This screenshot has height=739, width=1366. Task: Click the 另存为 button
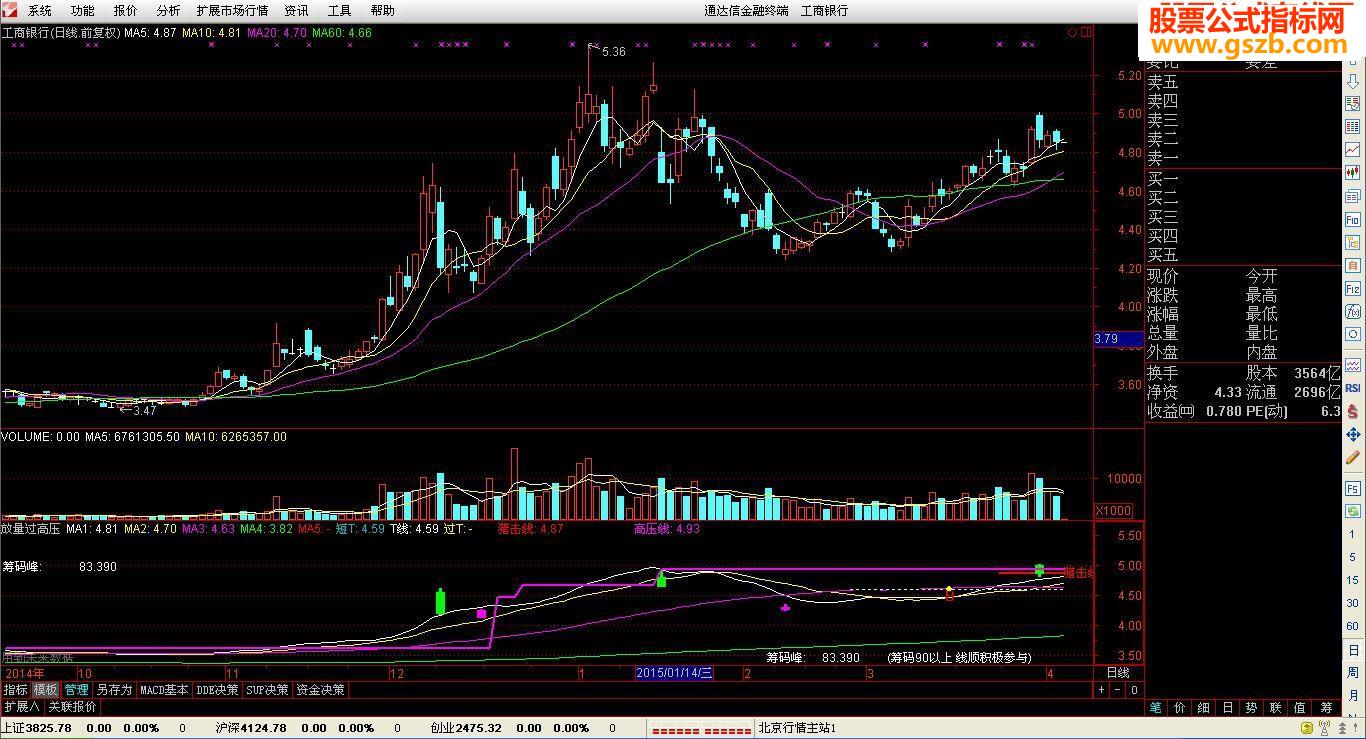pyautogui.click(x=114, y=690)
